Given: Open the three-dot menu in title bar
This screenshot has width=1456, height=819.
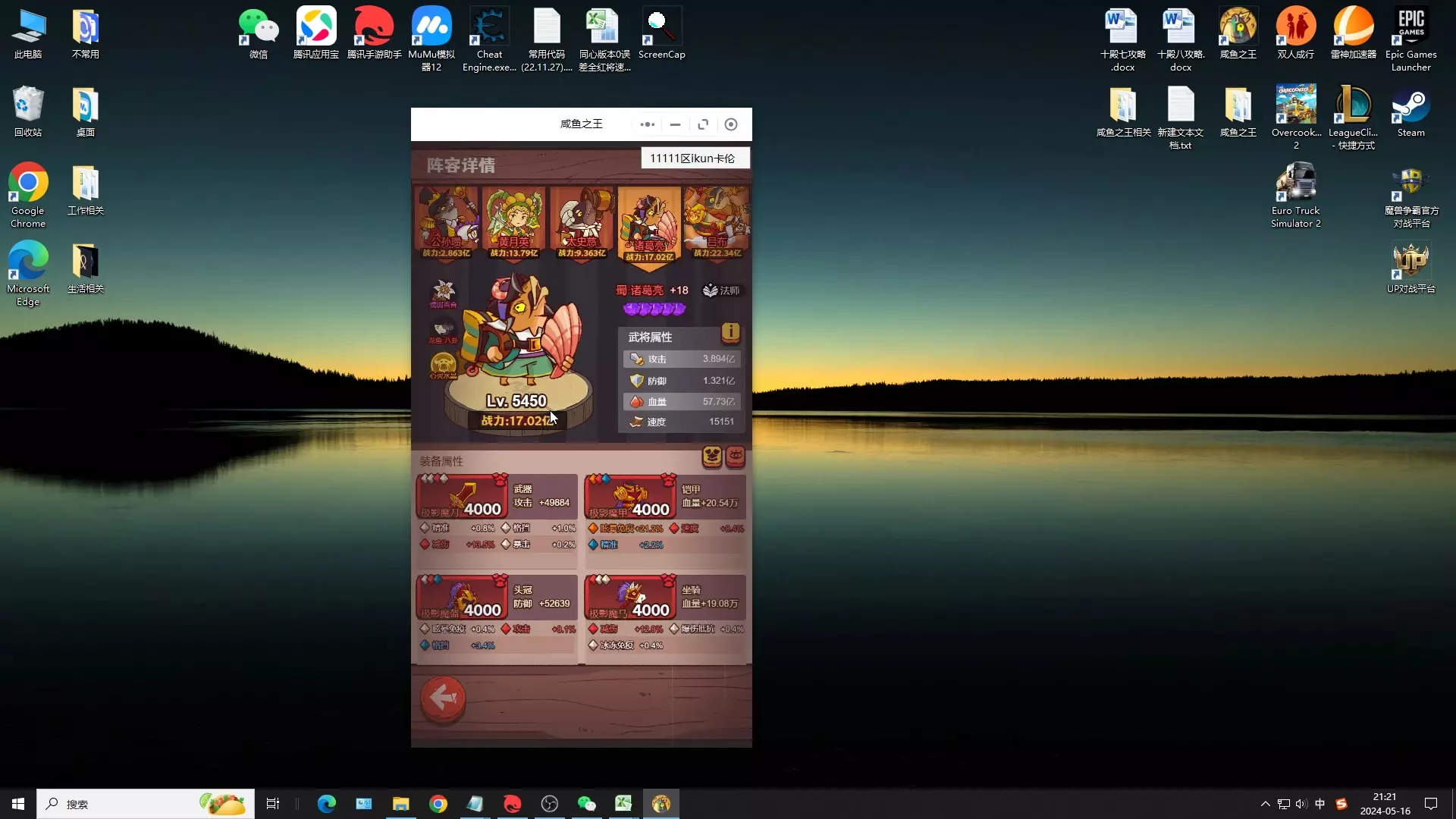Looking at the screenshot, I should [647, 124].
